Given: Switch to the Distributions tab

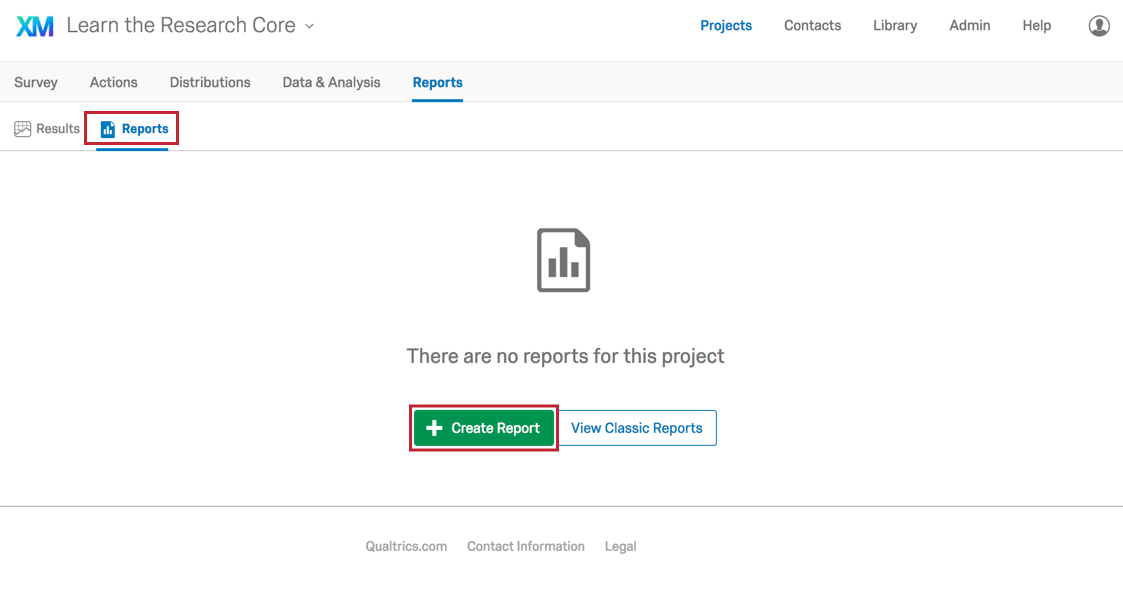Looking at the screenshot, I should (210, 82).
